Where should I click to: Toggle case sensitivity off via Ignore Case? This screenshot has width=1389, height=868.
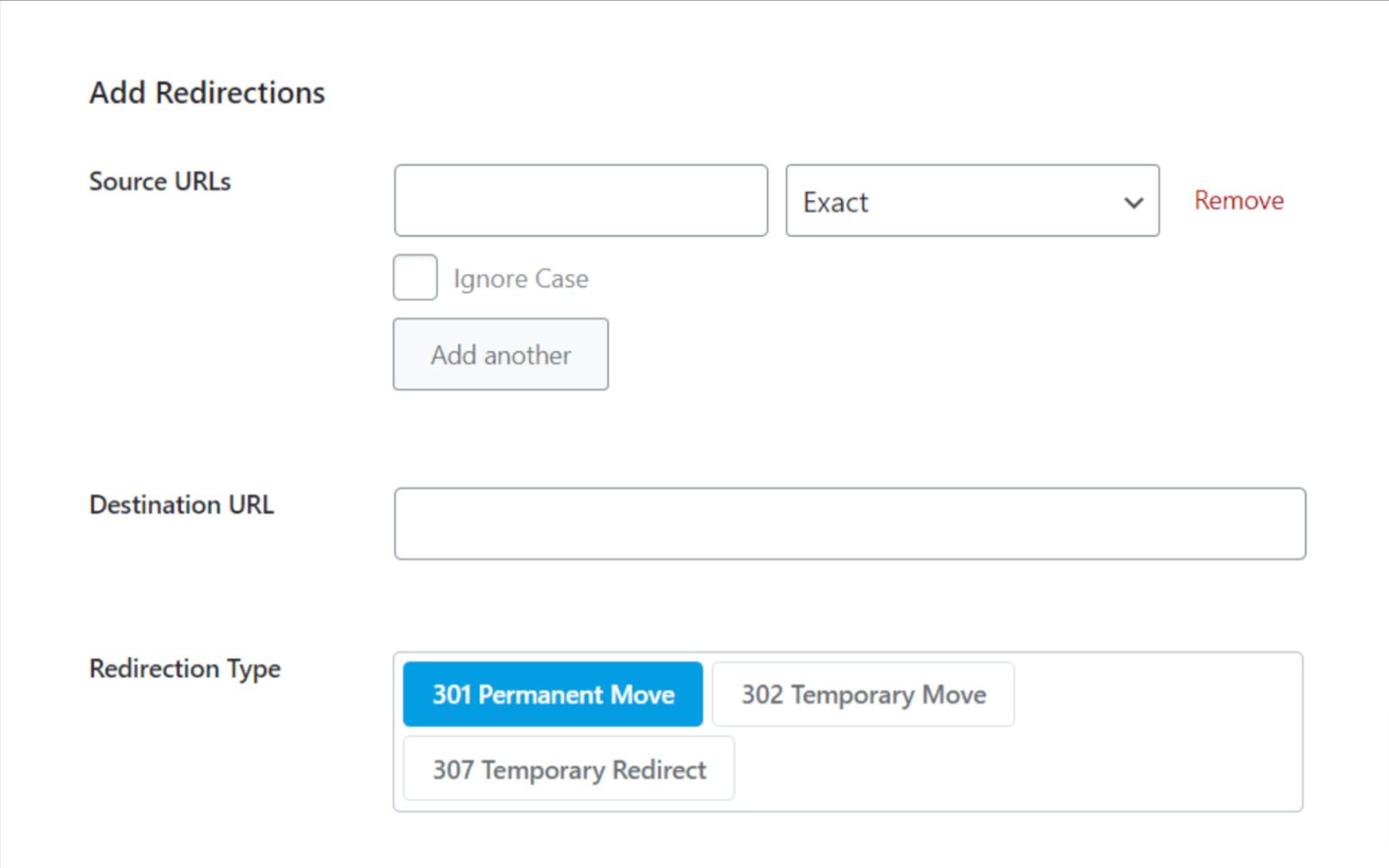(414, 278)
